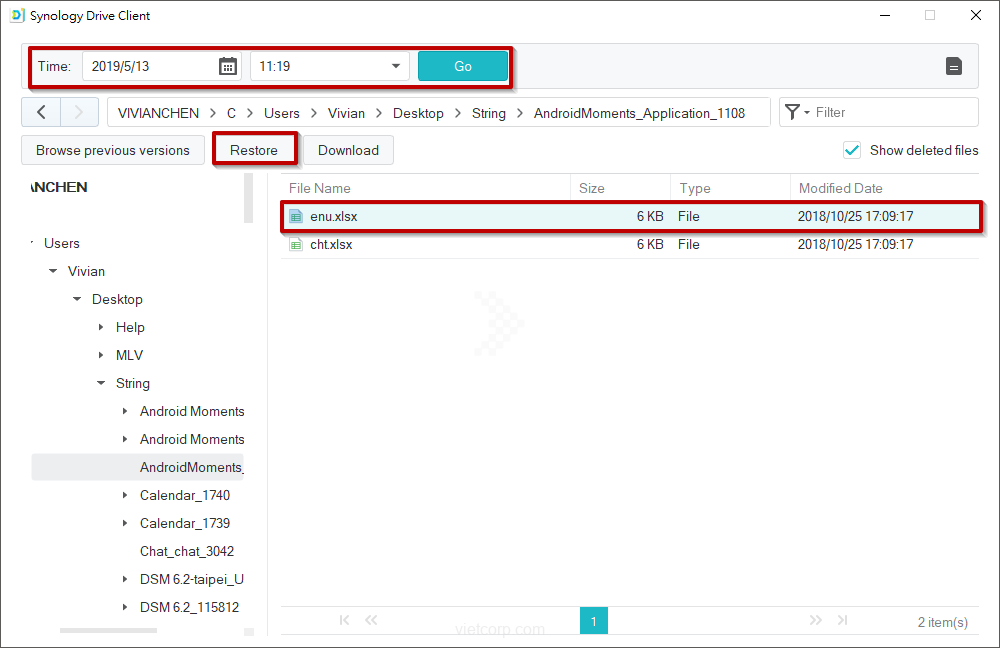Collapse the String folder tree node
This screenshot has width=1000, height=648.
click(x=101, y=383)
